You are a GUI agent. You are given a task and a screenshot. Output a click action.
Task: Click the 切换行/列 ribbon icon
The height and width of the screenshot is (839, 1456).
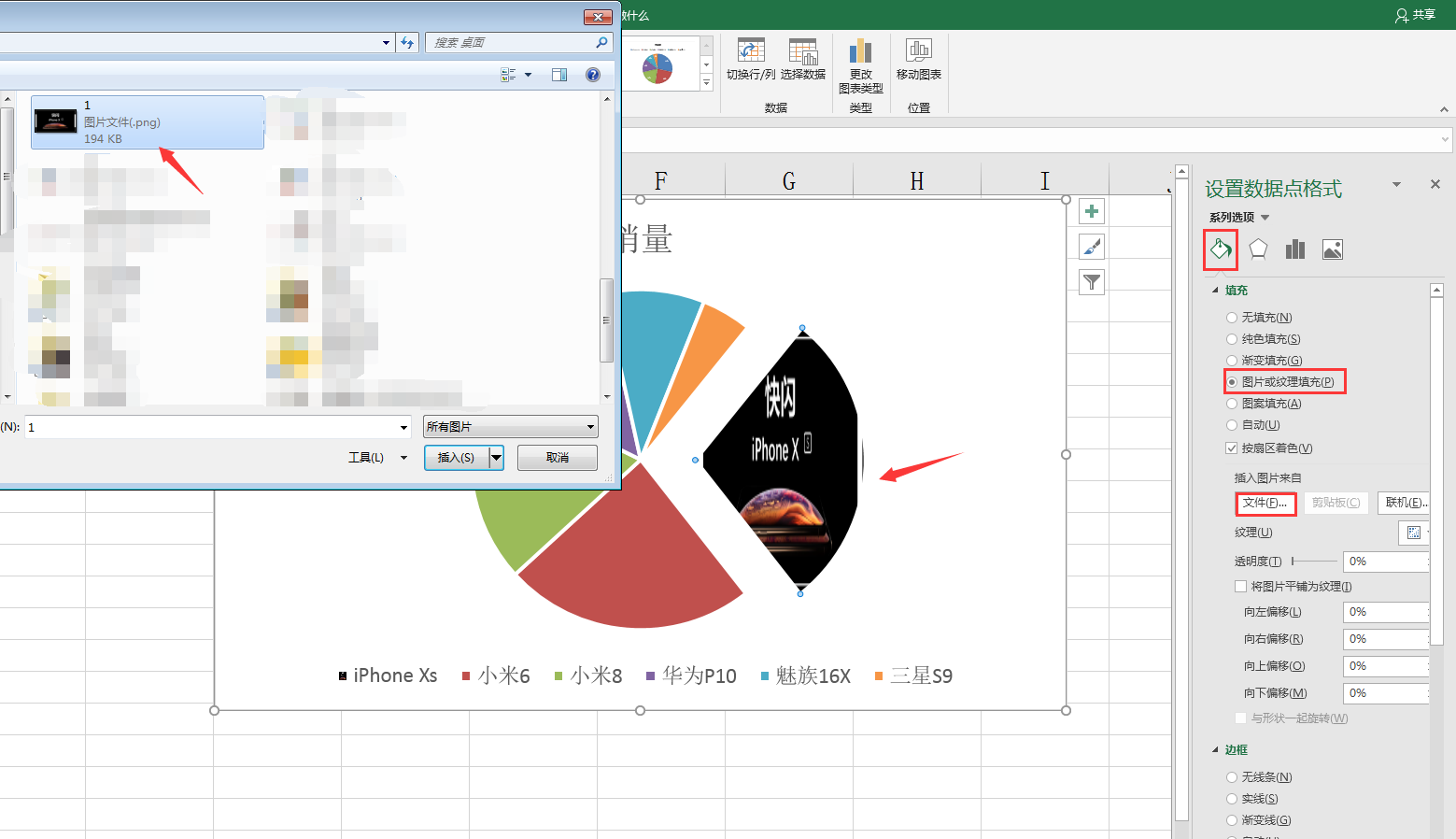751,59
